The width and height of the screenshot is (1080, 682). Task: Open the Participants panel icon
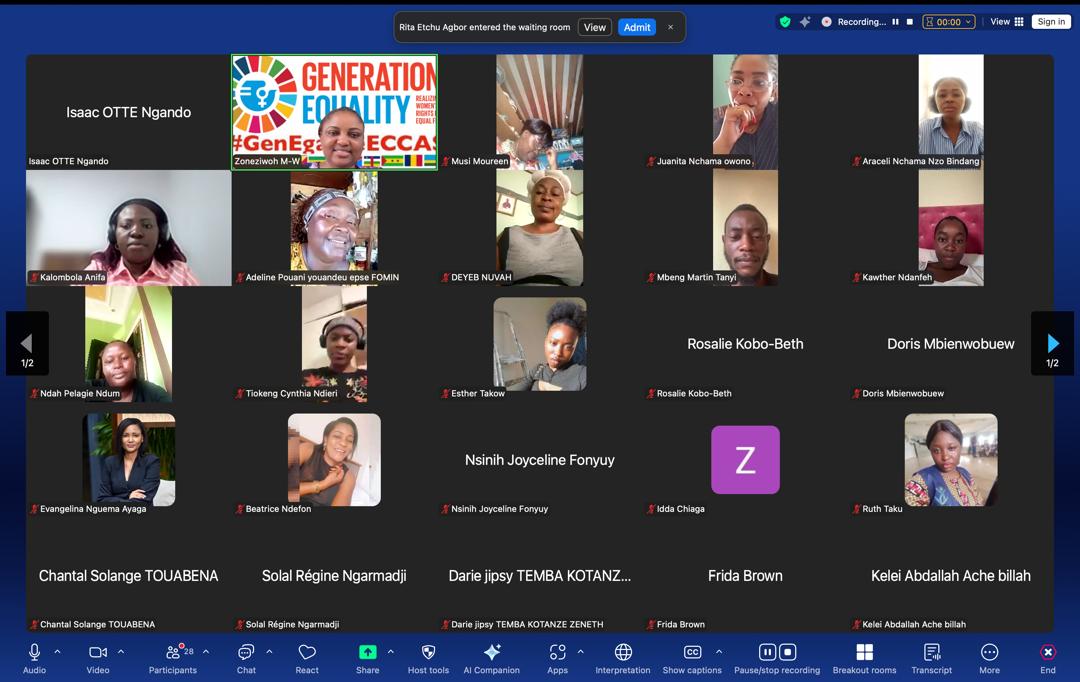tap(173, 652)
